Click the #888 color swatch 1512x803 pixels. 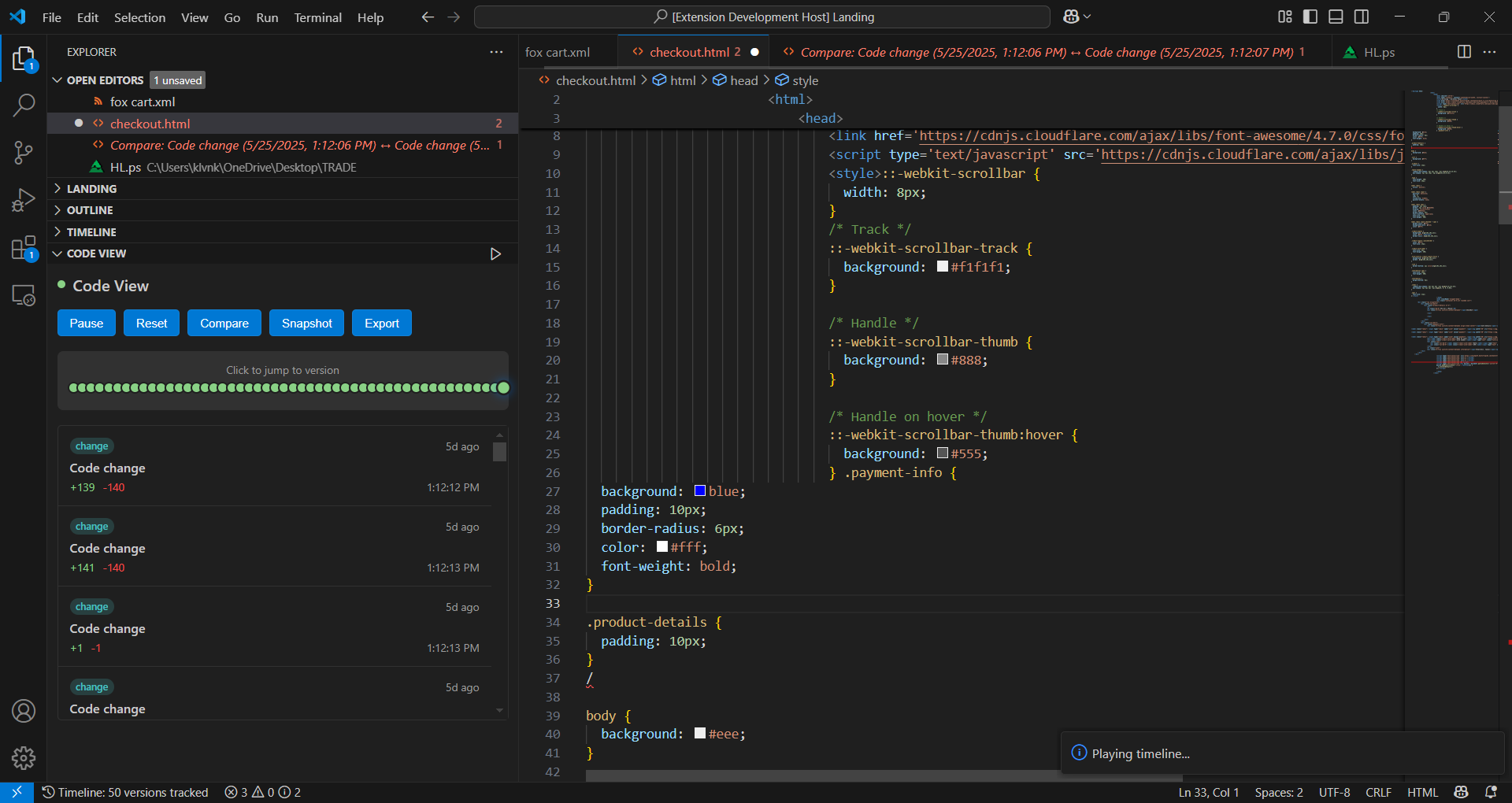click(x=943, y=360)
